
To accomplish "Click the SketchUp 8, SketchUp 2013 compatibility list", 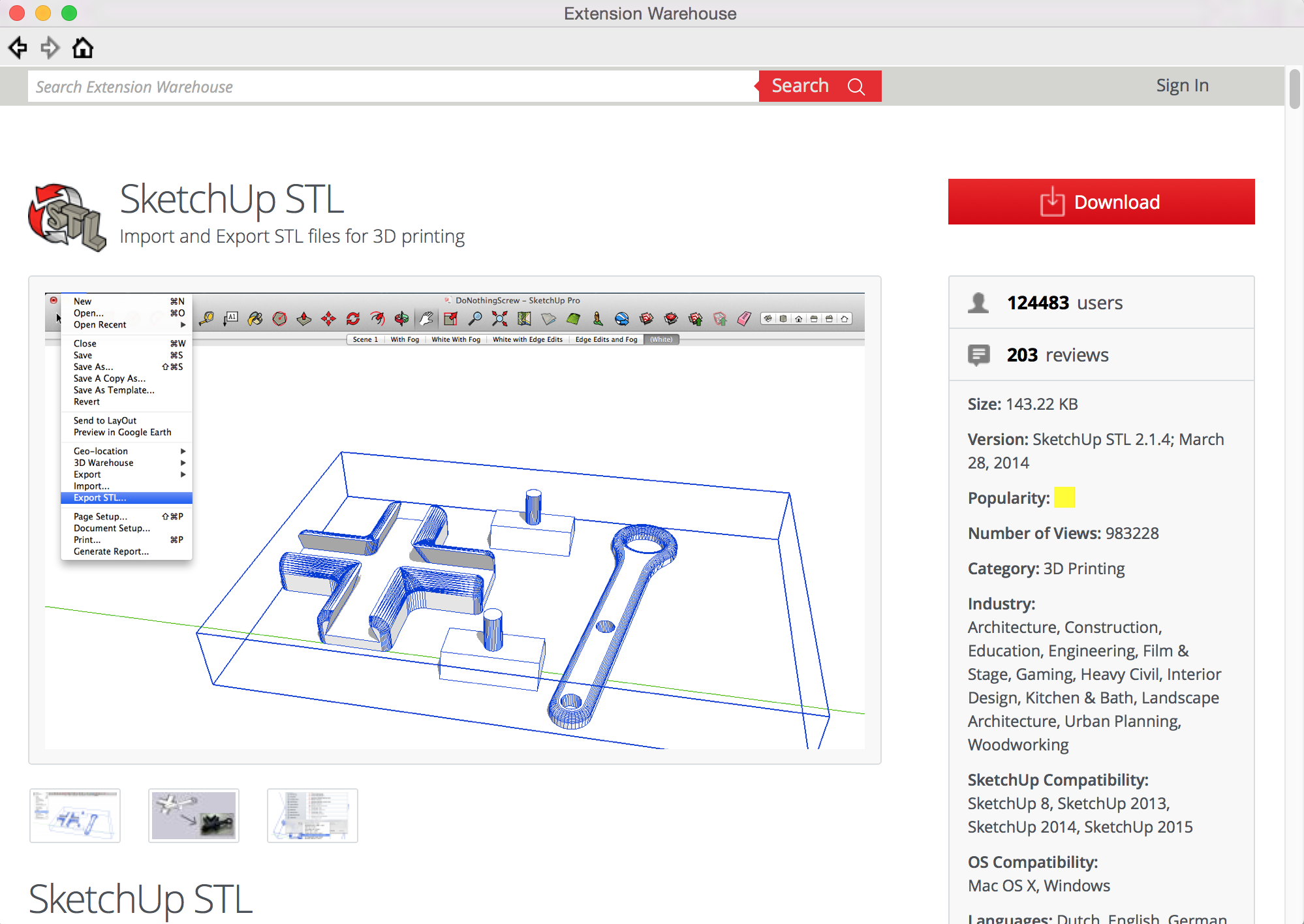I will [1079, 815].
